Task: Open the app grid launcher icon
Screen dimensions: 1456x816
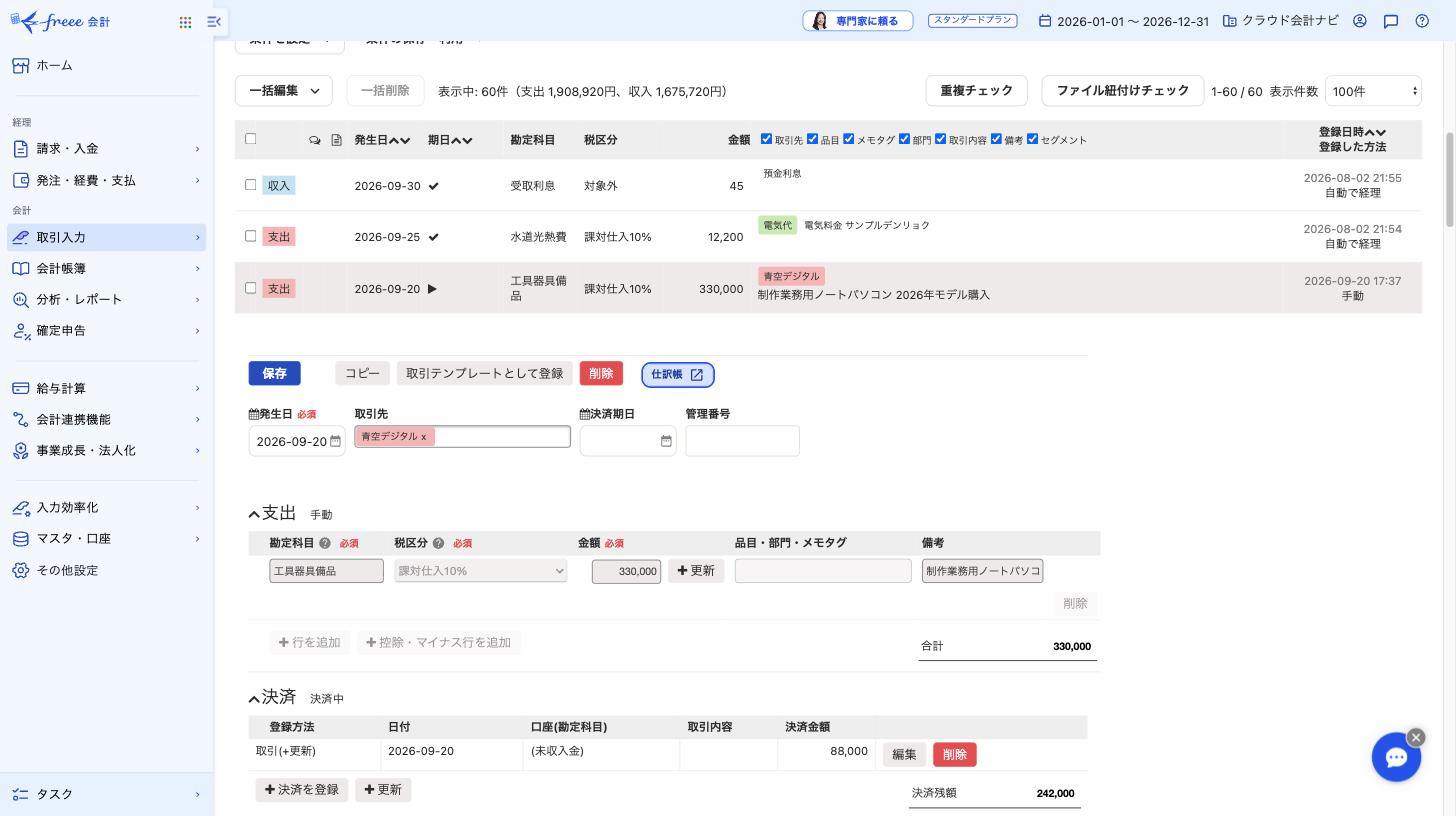Action: (x=185, y=22)
